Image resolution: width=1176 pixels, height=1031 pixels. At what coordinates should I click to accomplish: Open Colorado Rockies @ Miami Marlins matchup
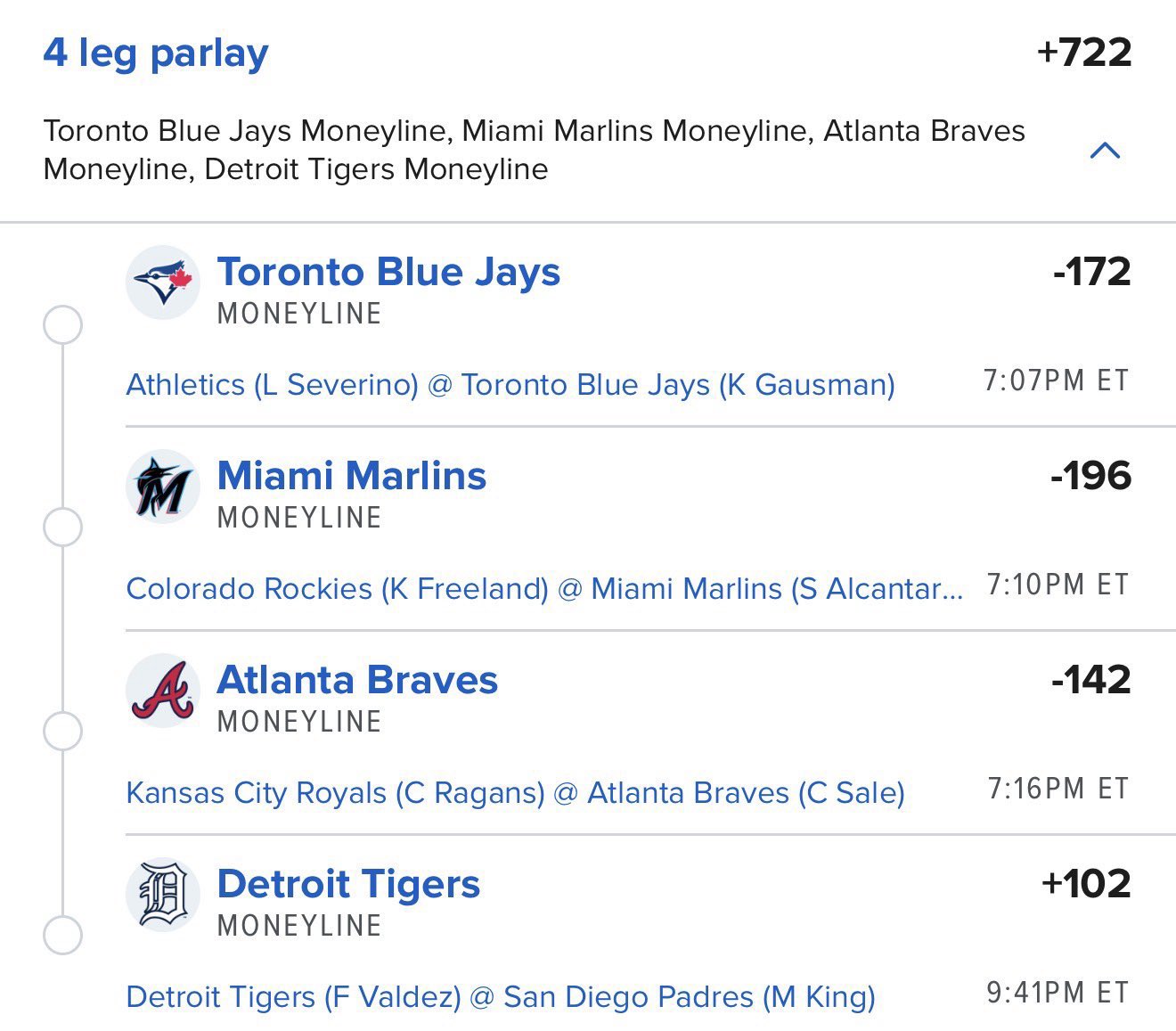click(x=544, y=589)
